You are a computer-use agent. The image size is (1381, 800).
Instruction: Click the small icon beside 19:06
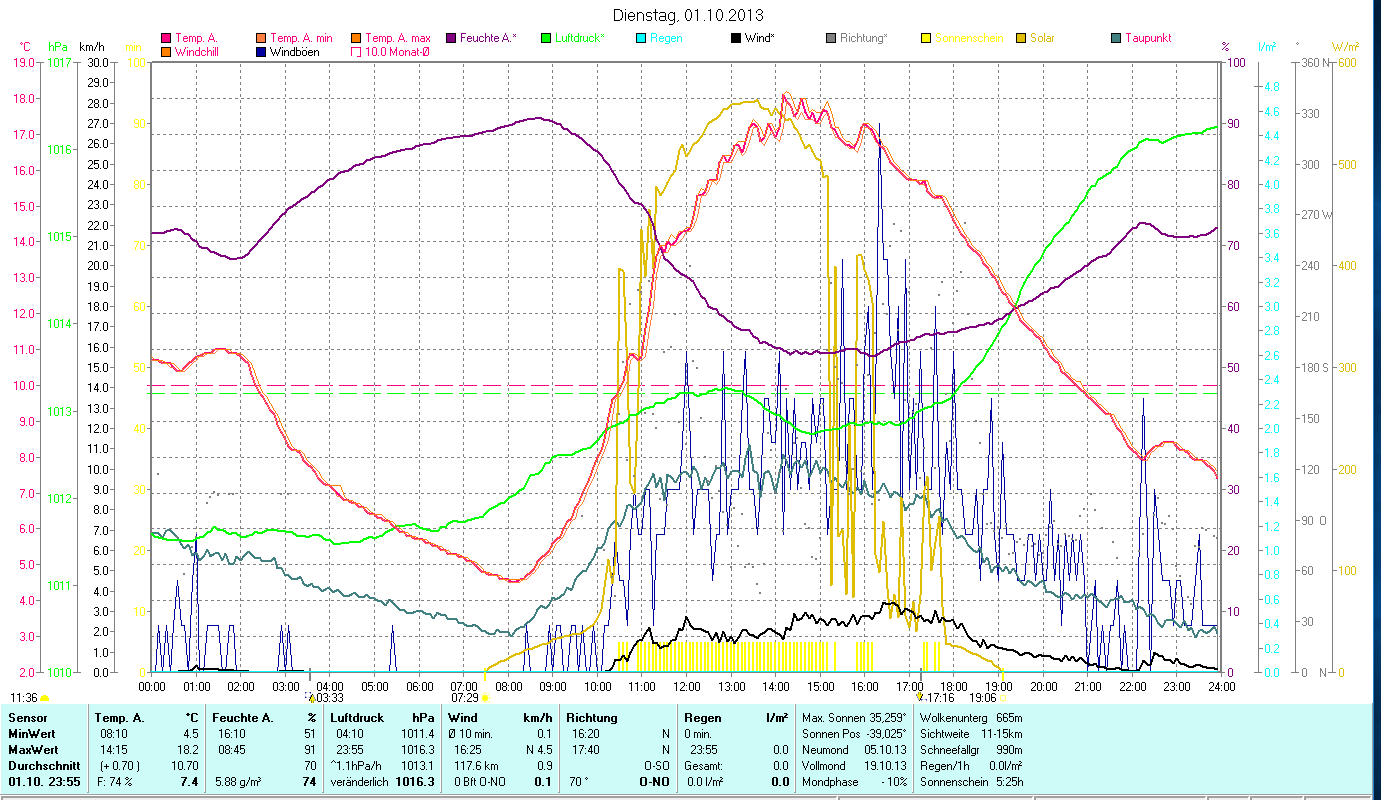coord(1003,697)
